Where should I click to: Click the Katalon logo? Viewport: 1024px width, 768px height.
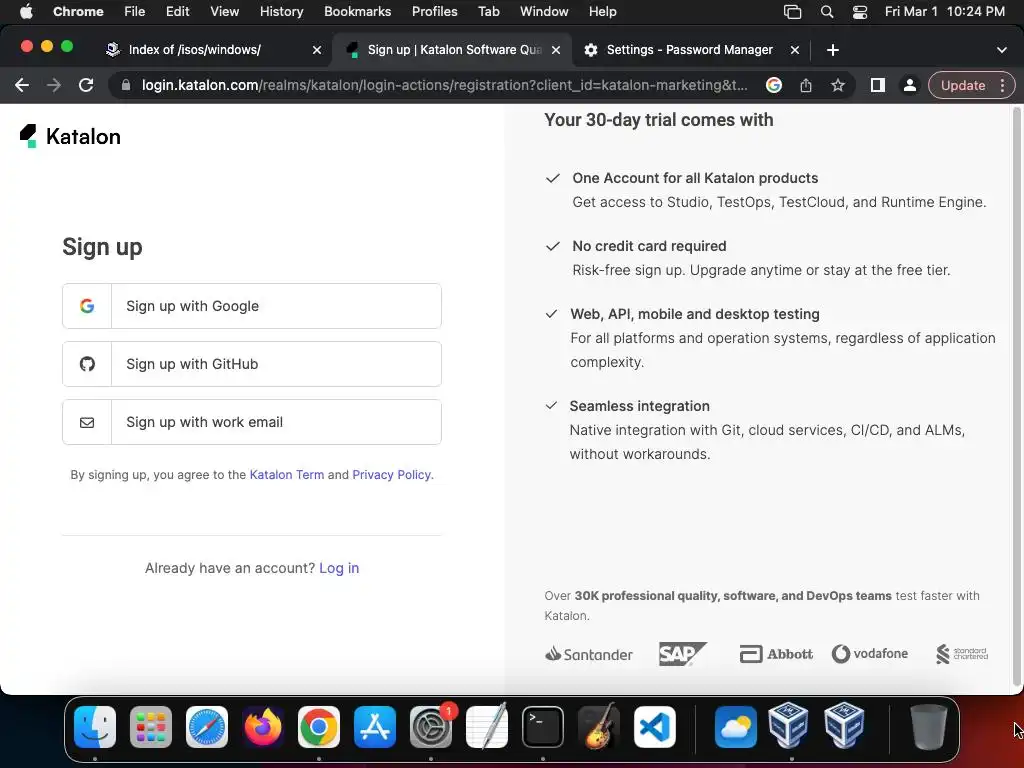(x=70, y=136)
